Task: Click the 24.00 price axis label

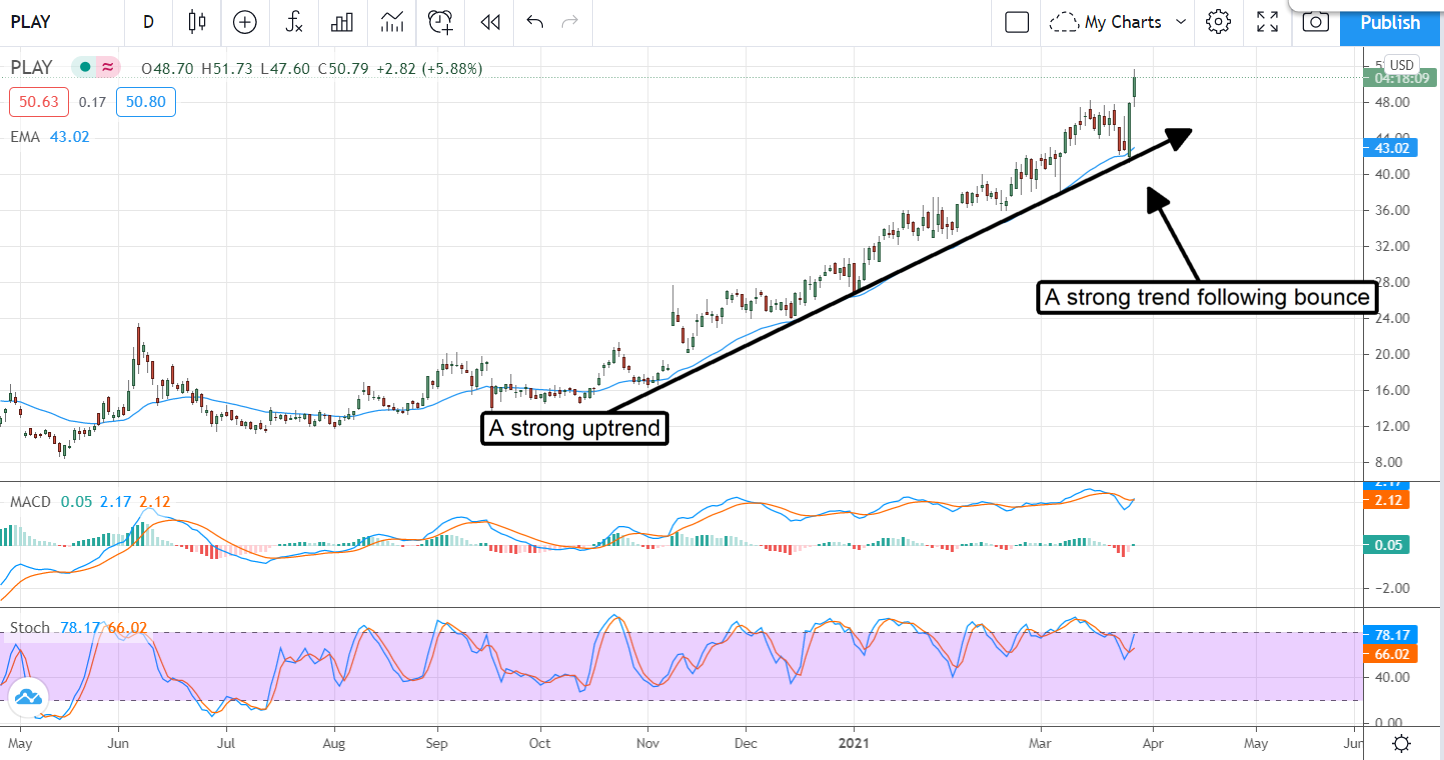Action: (1393, 318)
